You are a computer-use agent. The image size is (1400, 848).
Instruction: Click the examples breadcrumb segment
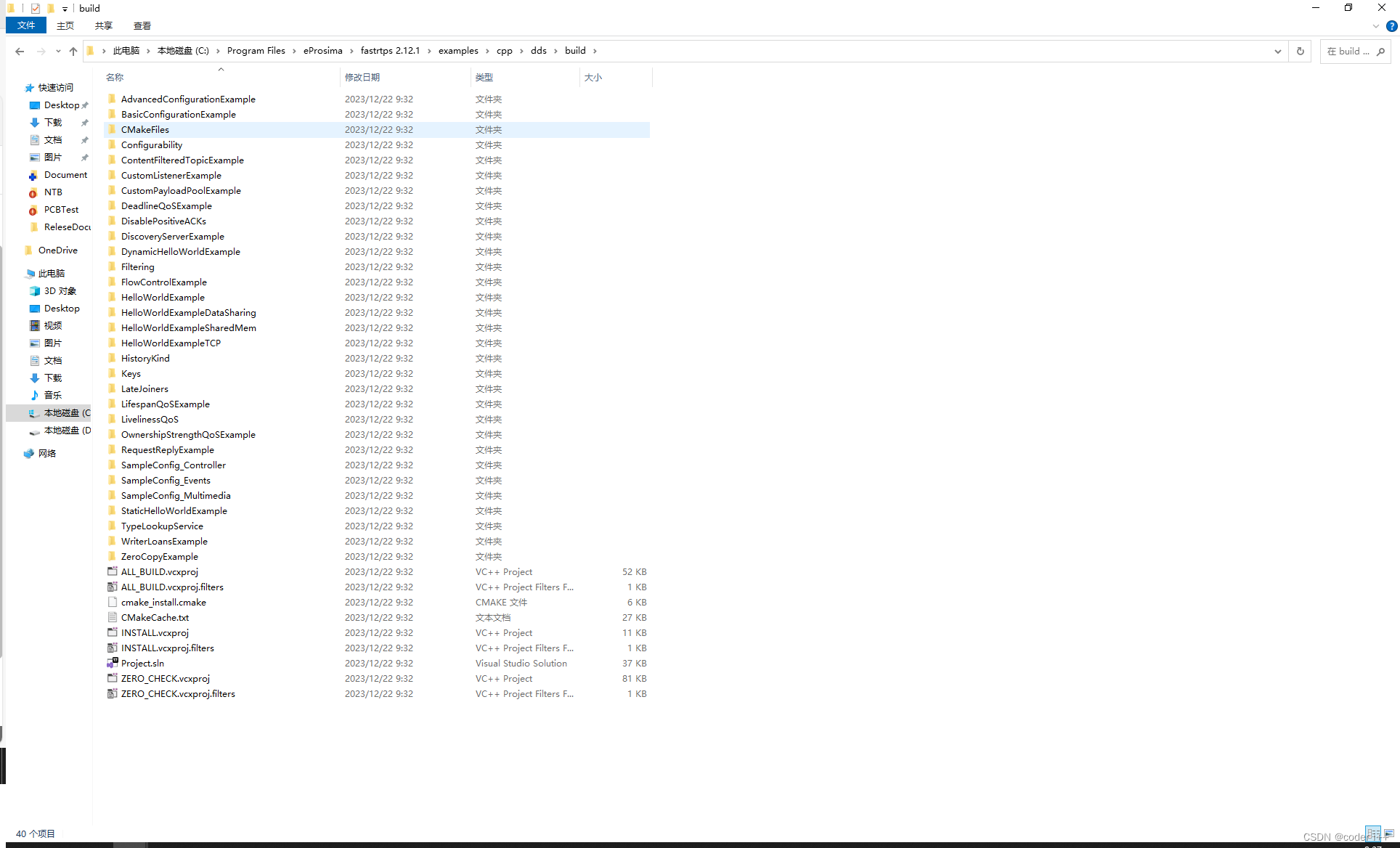tap(458, 51)
